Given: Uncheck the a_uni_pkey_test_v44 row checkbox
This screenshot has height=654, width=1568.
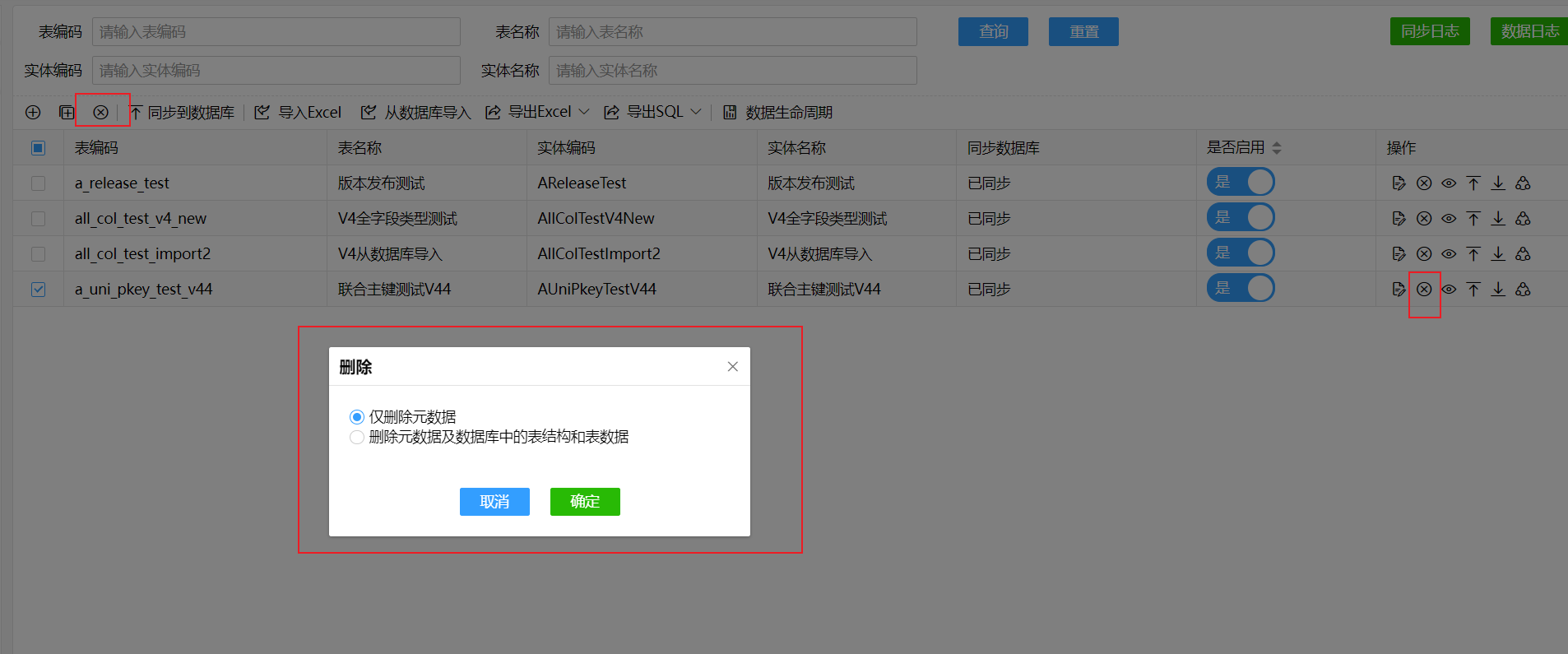Looking at the screenshot, I should [x=38, y=290].
